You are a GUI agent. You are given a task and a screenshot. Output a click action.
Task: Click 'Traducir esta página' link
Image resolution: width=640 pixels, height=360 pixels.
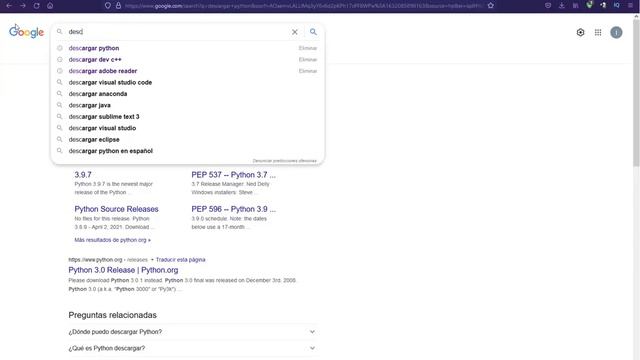(x=180, y=260)
